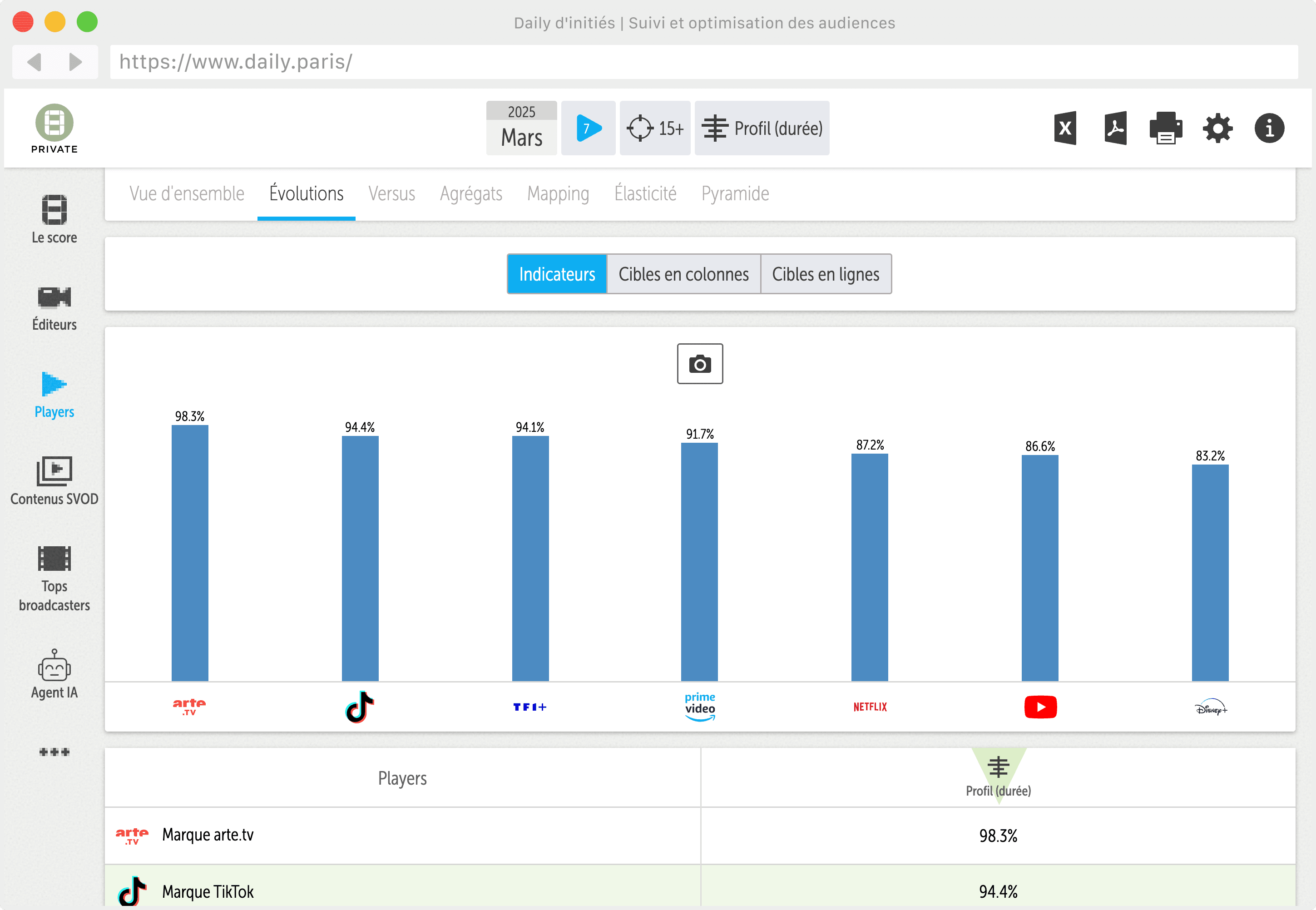Open Contenus SVOD section

[x=54, y=481]
